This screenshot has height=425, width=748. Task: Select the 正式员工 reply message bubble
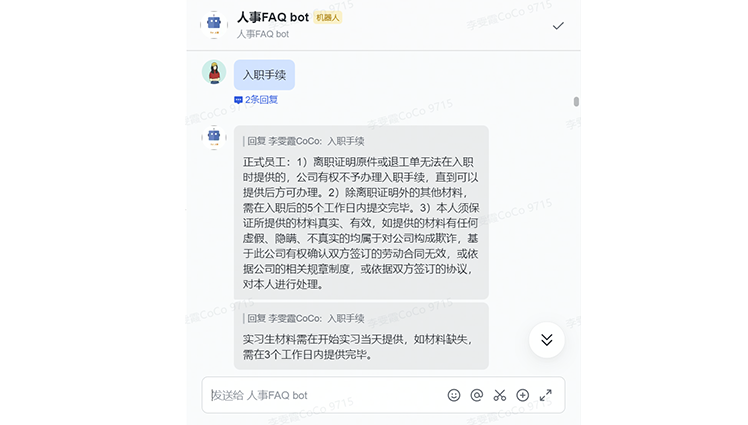pyautogui.click(x=361, y=212)
